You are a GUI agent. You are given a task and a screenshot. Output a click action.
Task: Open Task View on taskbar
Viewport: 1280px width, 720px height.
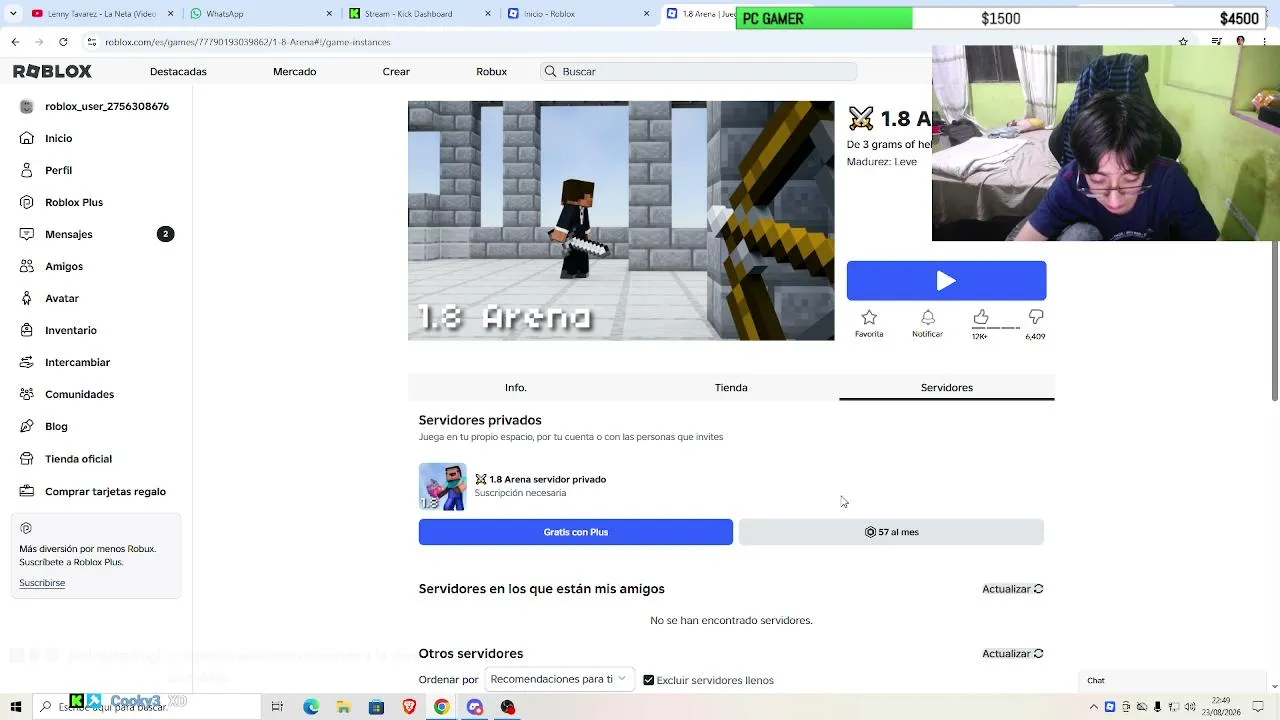coord(277,707)
